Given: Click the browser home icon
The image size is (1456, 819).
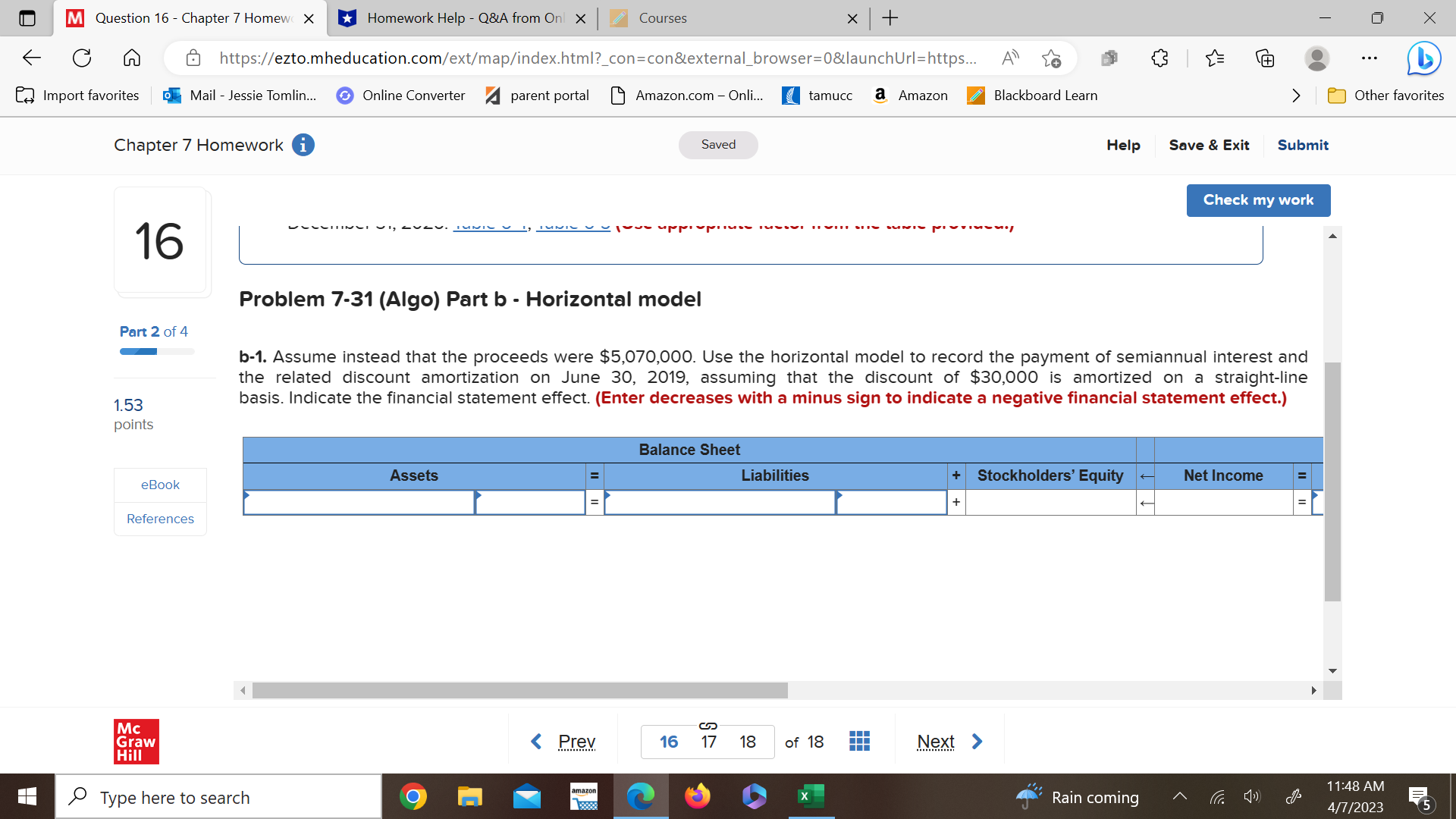Looking at the screenshot, I should pyautogui.click(x=132, y=58).
